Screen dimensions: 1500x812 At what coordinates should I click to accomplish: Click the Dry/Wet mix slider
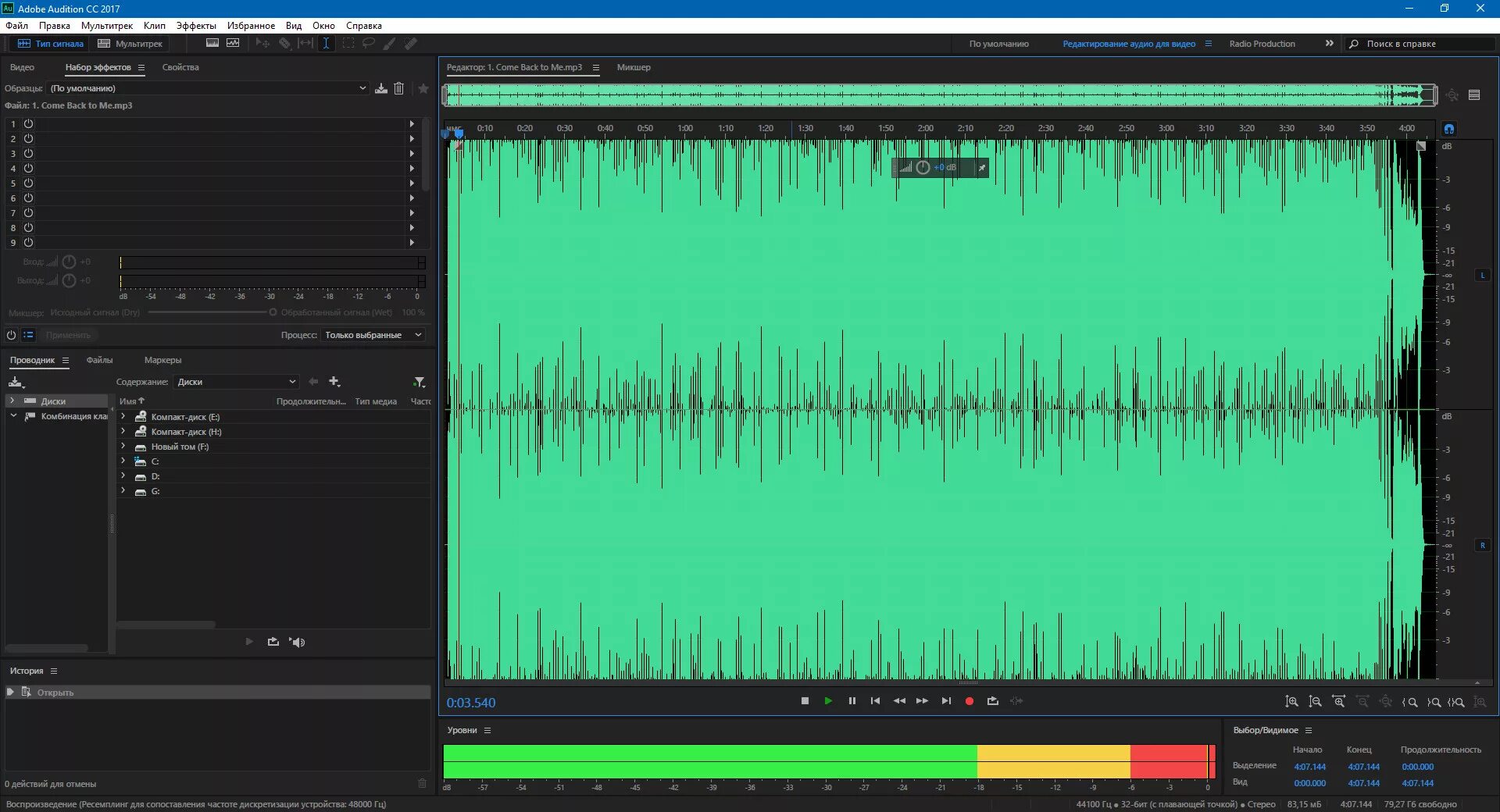pyautogui.click(x=211, y=312)
